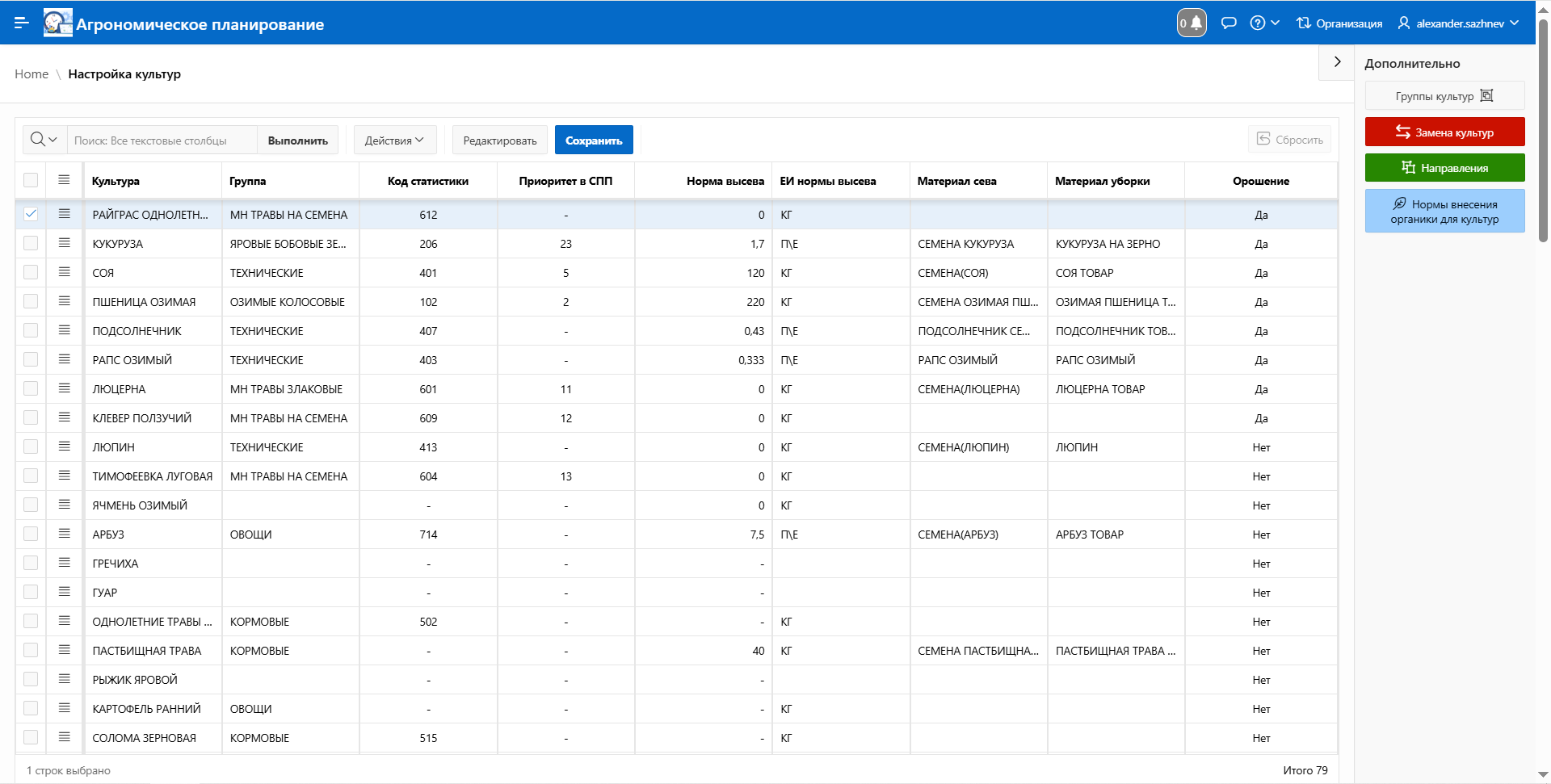Sort by the Культура column header
The width and height of the screenshot is (1551, 784).
(x=116, y=181)
